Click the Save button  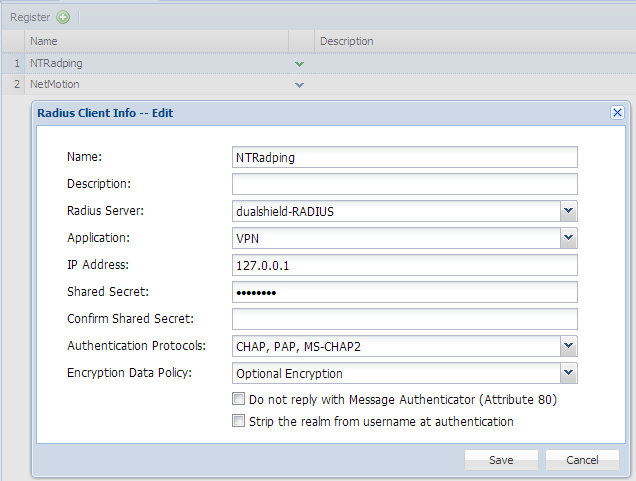tap(501, 460)
